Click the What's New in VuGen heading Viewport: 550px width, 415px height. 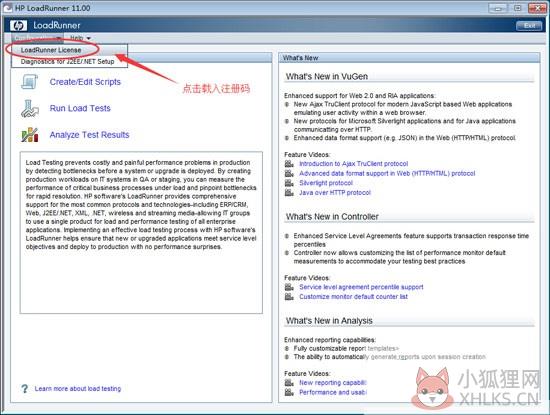point(327,76)
